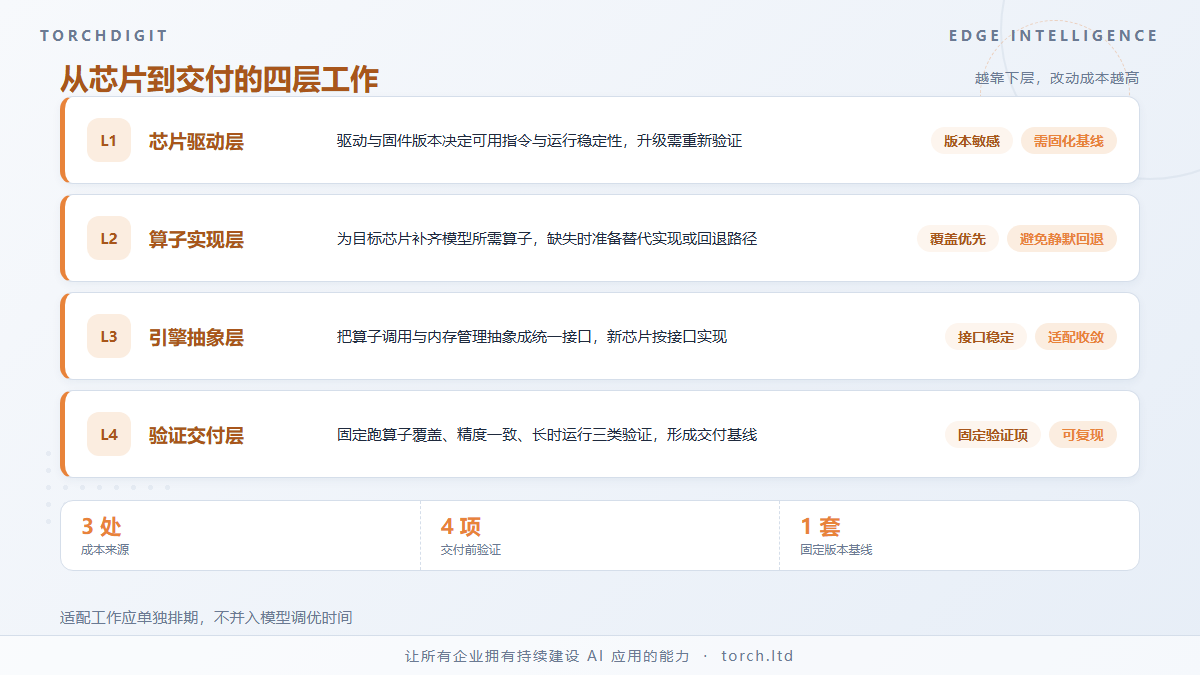The width and height of the screenshot is (1200, 675).
Task: Click the slide title 从芯片到交付的四层工作
Action: (219, 79)
